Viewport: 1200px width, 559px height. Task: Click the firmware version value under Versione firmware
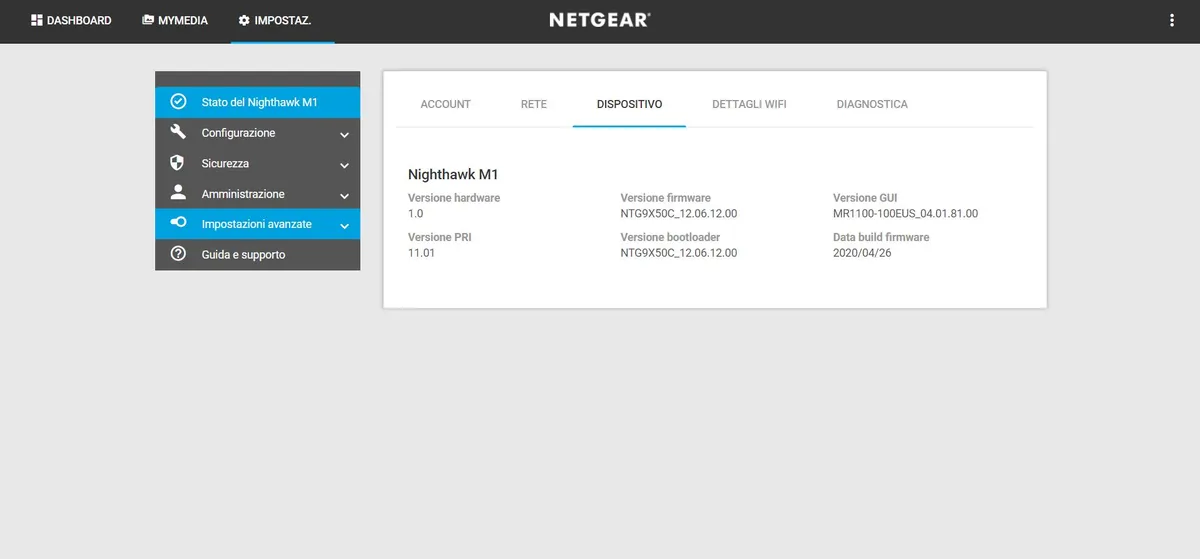(679, 213)
